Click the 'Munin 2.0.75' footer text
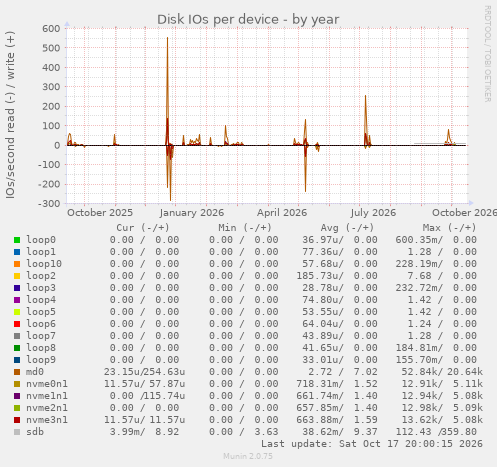This screenshot has width=497, height=467. [x=248, y=456]
